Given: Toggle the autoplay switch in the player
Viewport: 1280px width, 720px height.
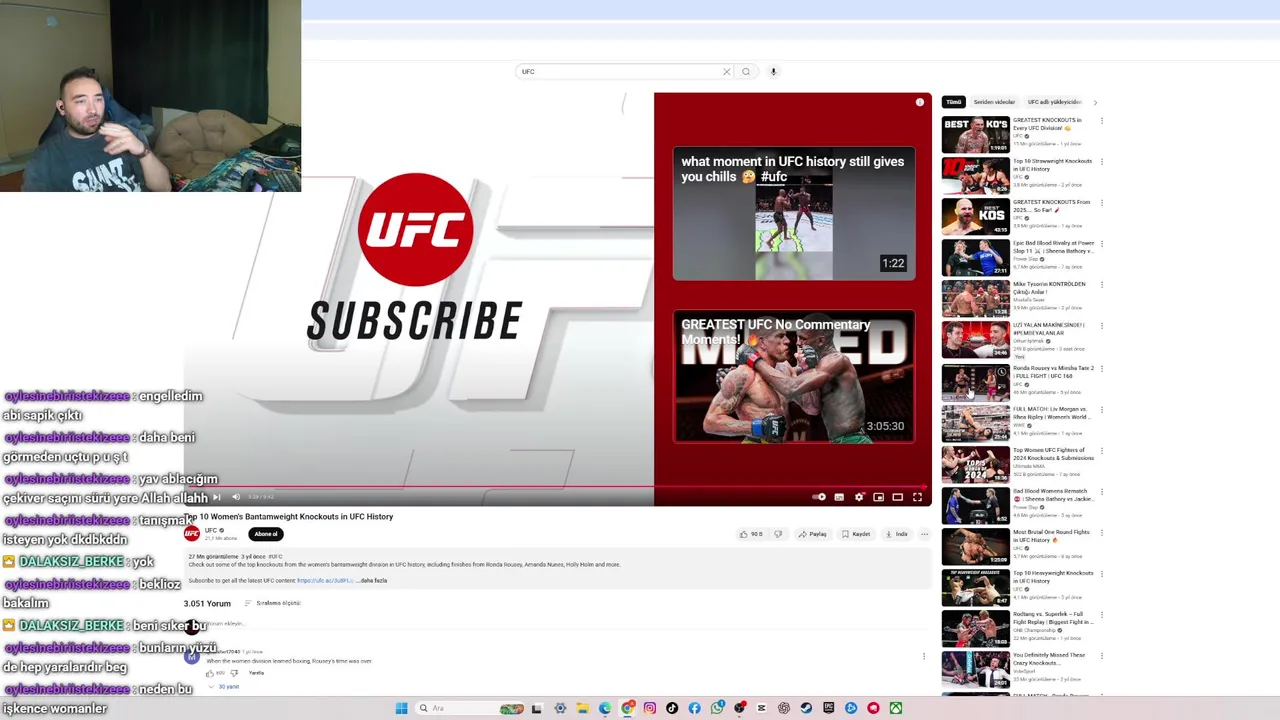Looking at the screenshot, I should (x=819, y=497).
